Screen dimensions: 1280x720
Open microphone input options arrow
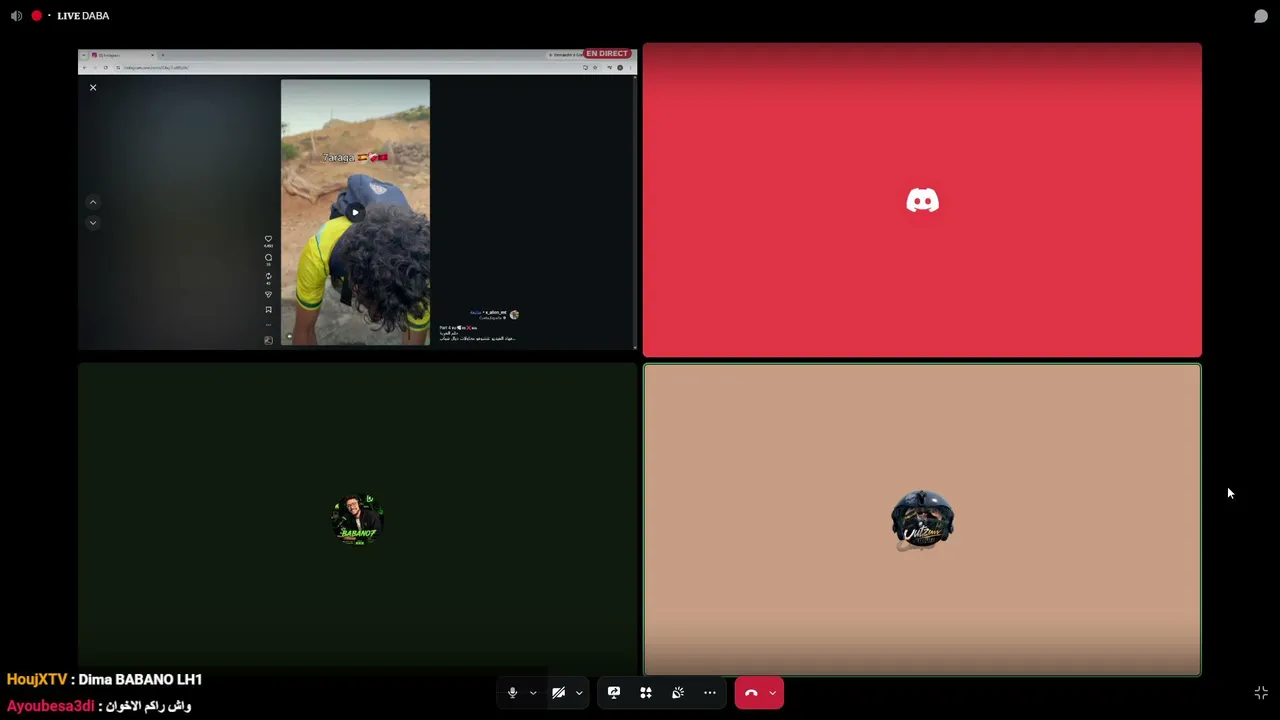pyautogui.click(x=533, y=693)
